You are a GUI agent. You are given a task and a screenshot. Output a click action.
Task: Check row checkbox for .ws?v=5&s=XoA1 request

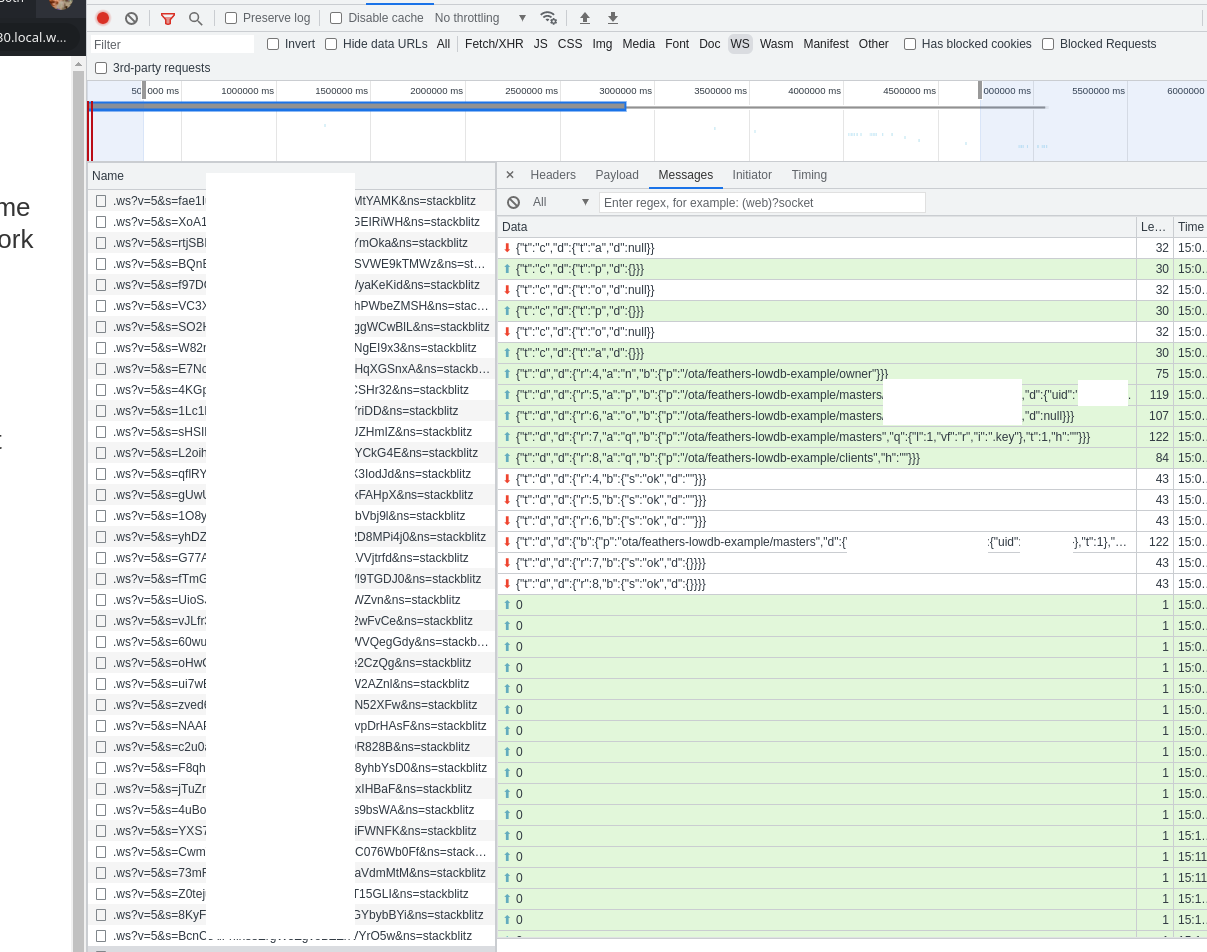pyautogui.click(x=101, y=222)
